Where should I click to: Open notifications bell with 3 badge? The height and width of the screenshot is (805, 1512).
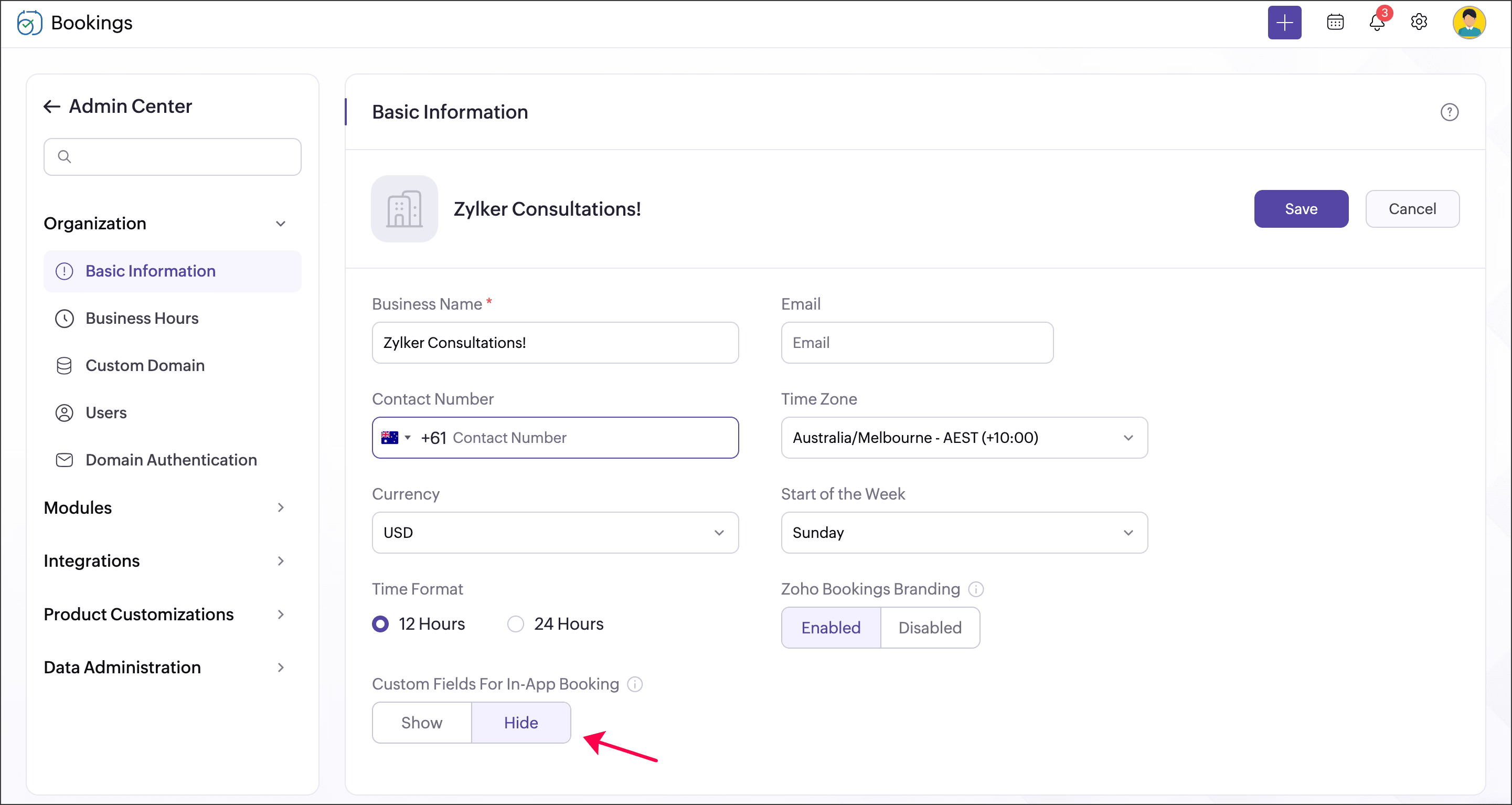click(x=1377, y=23)
